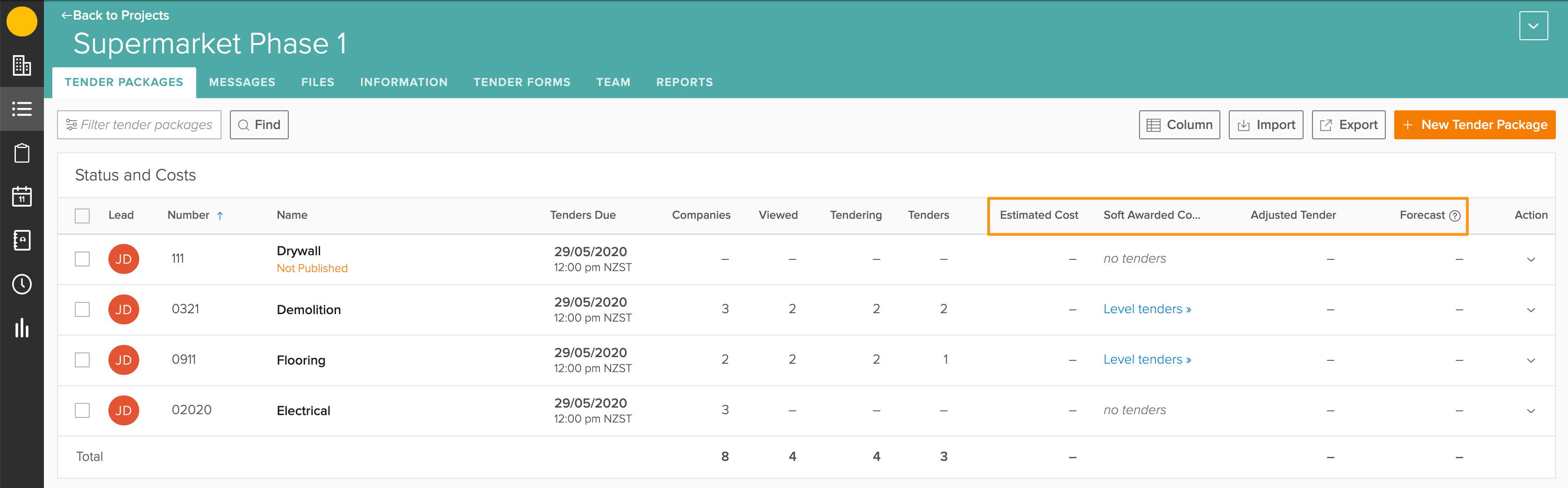Open the action menu for Flooring
Screen dimensions: 1568x488
pos(1531,361)
